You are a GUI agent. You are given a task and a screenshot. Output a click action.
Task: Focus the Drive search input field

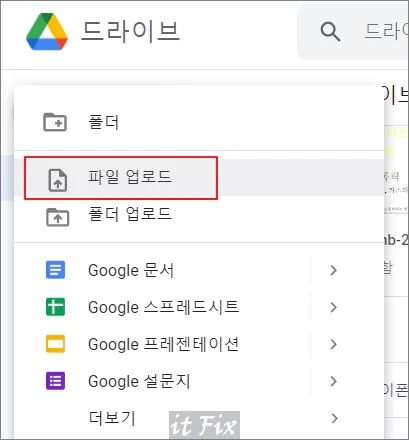point(354,32)
